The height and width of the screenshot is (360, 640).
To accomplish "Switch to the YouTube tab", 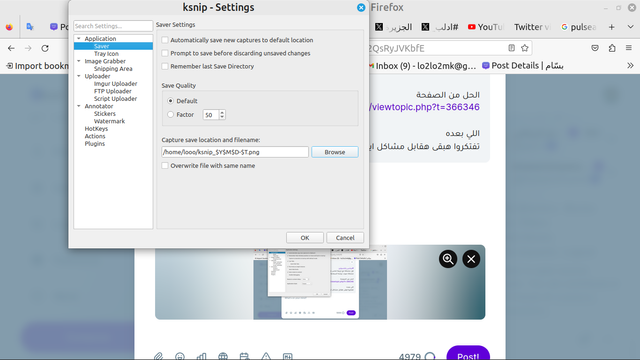I will [x=486, y=27].
